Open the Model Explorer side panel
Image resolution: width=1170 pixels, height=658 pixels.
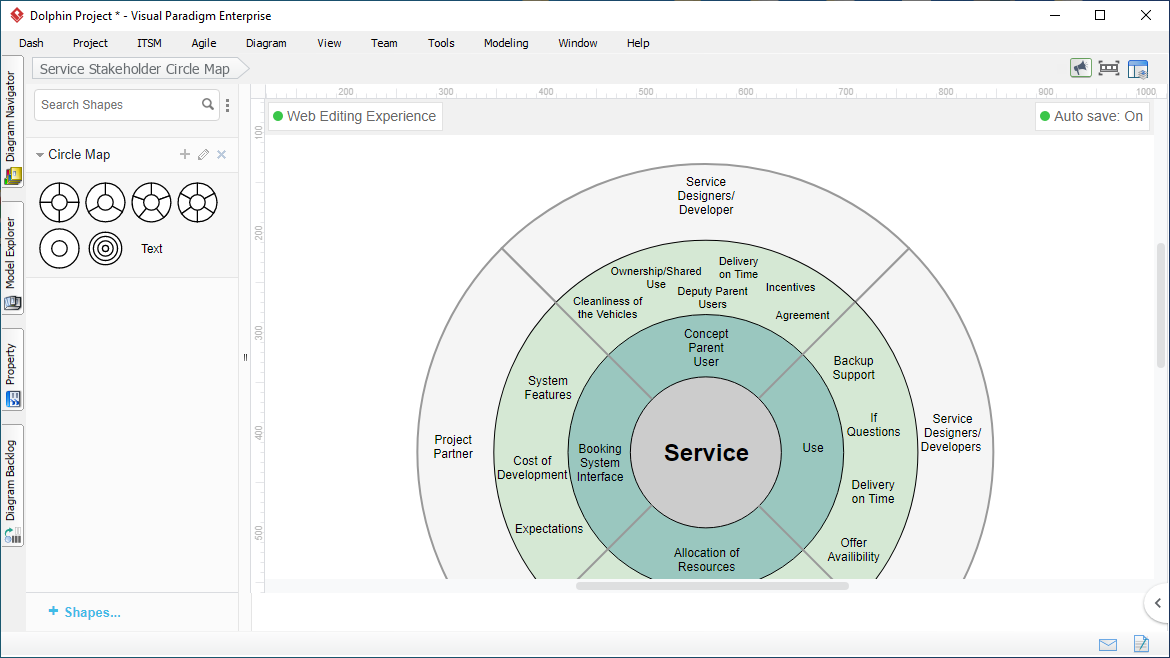pyautogui.click(x=12, y=259)
